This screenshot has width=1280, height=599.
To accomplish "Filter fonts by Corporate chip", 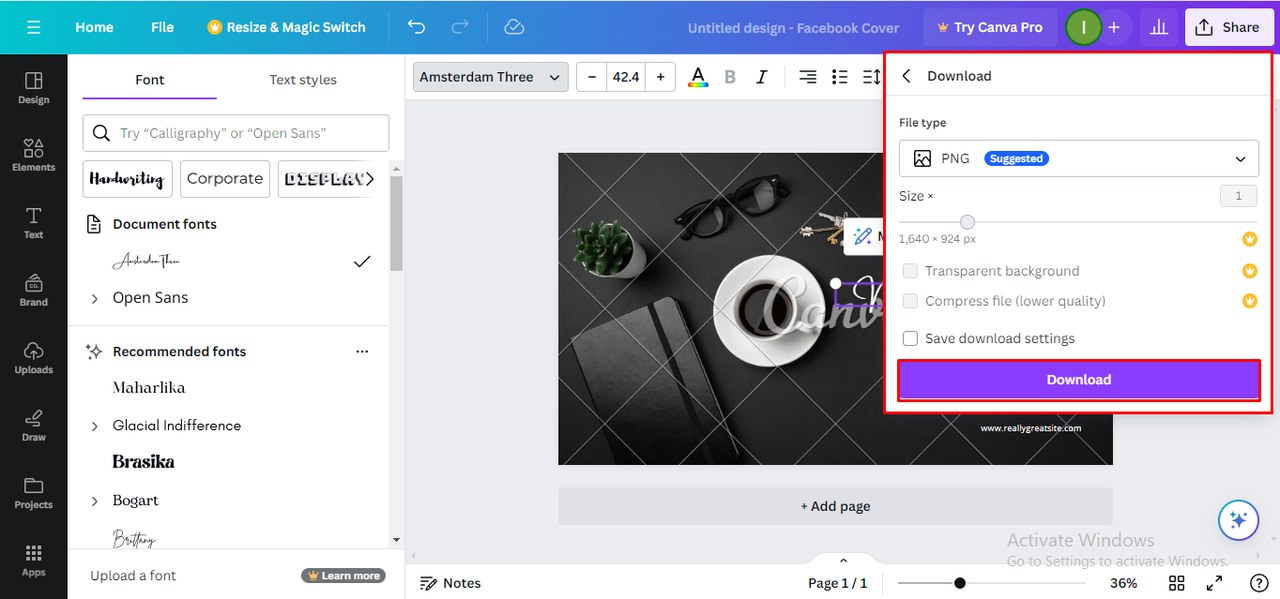I will pos(225,179).
